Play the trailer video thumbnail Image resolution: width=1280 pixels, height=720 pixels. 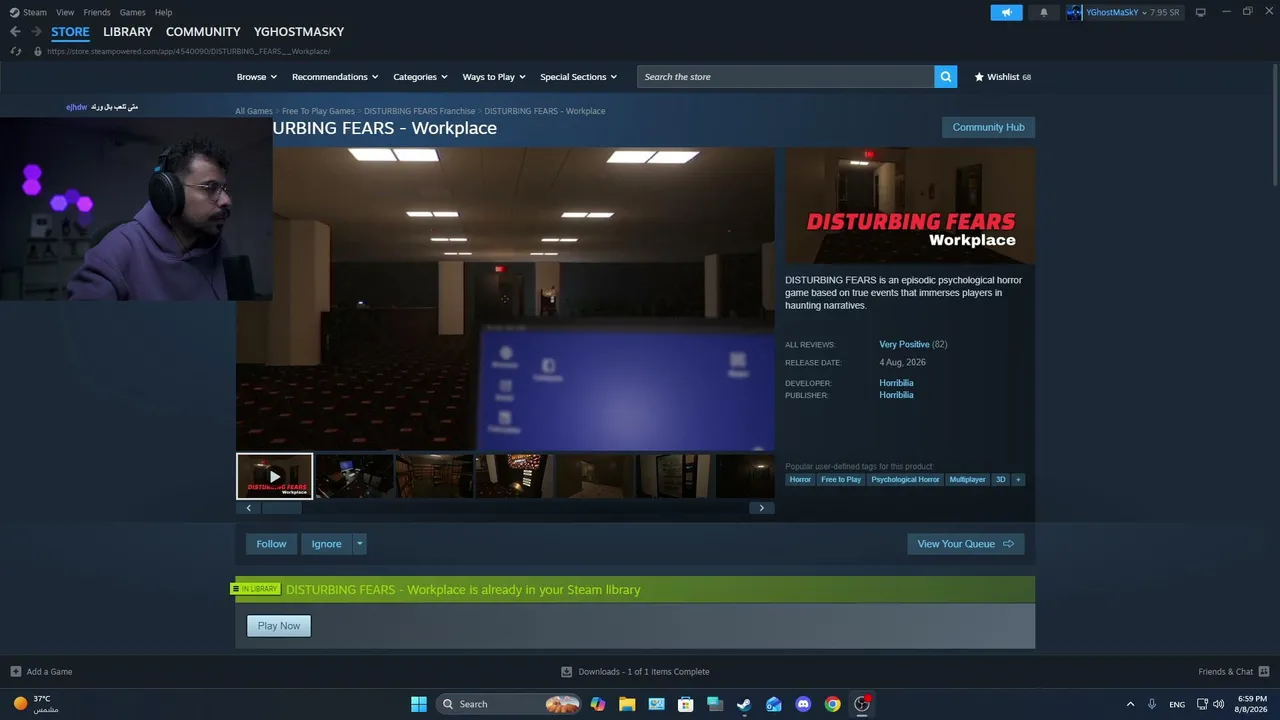275,476
